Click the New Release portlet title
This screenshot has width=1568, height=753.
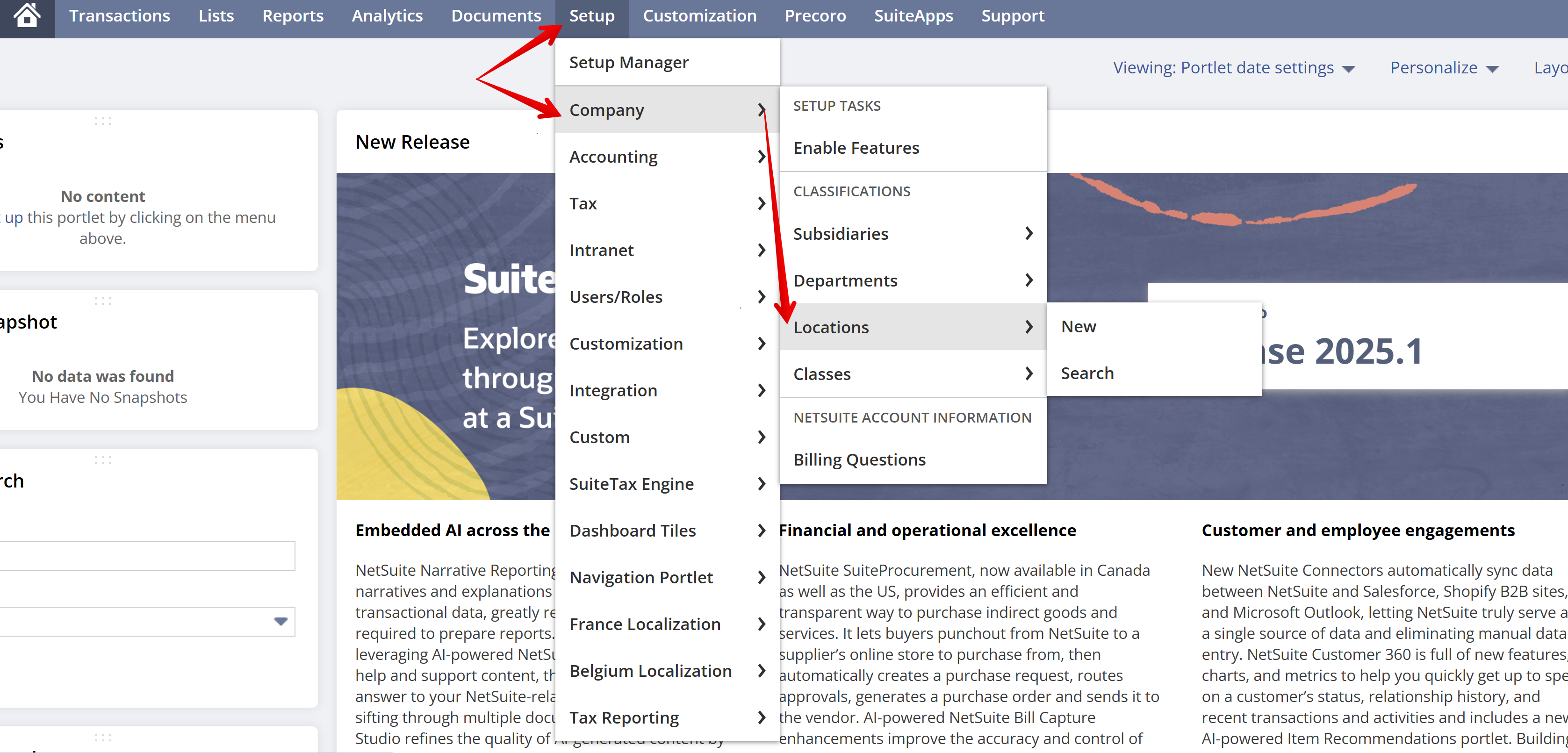coord(413,142)
